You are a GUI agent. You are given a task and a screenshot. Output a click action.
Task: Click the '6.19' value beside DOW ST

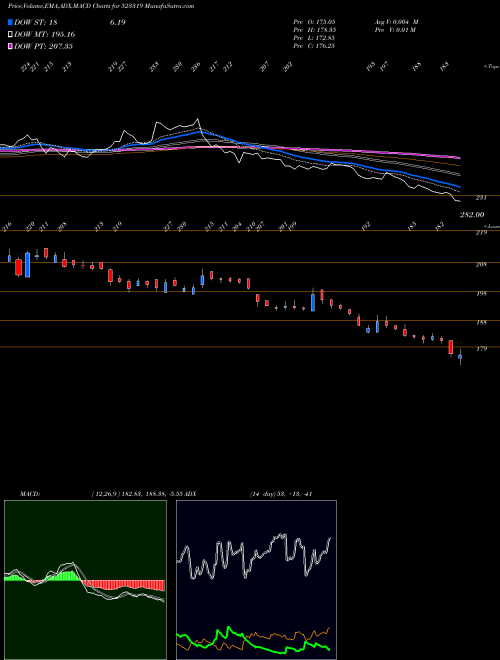pyautogui.click(x=118, y=23)
